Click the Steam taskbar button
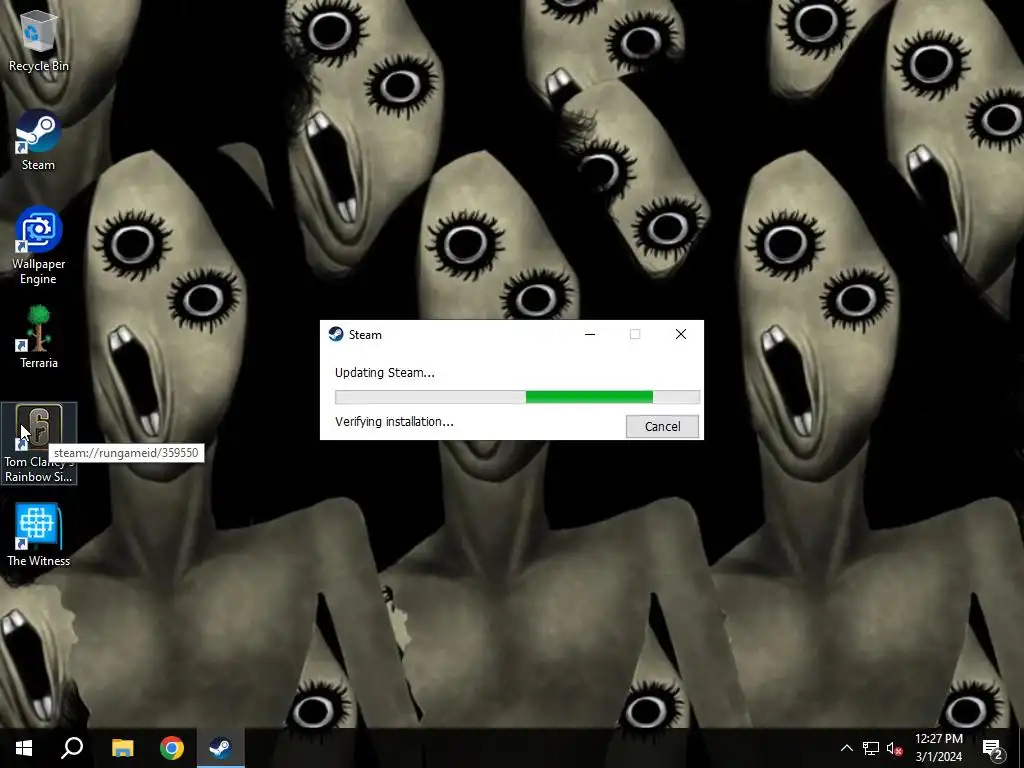 [221, 748]
